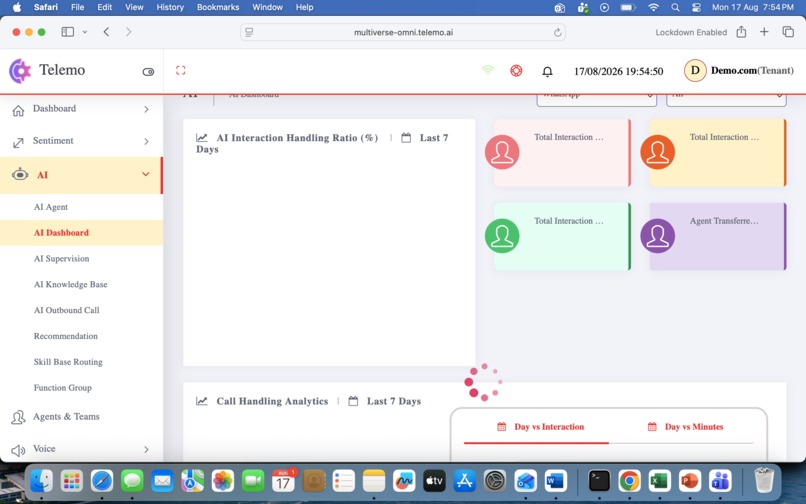806x504 pixels.
Task: Open the Recommendation submenu item
Action: pos(66,336)
